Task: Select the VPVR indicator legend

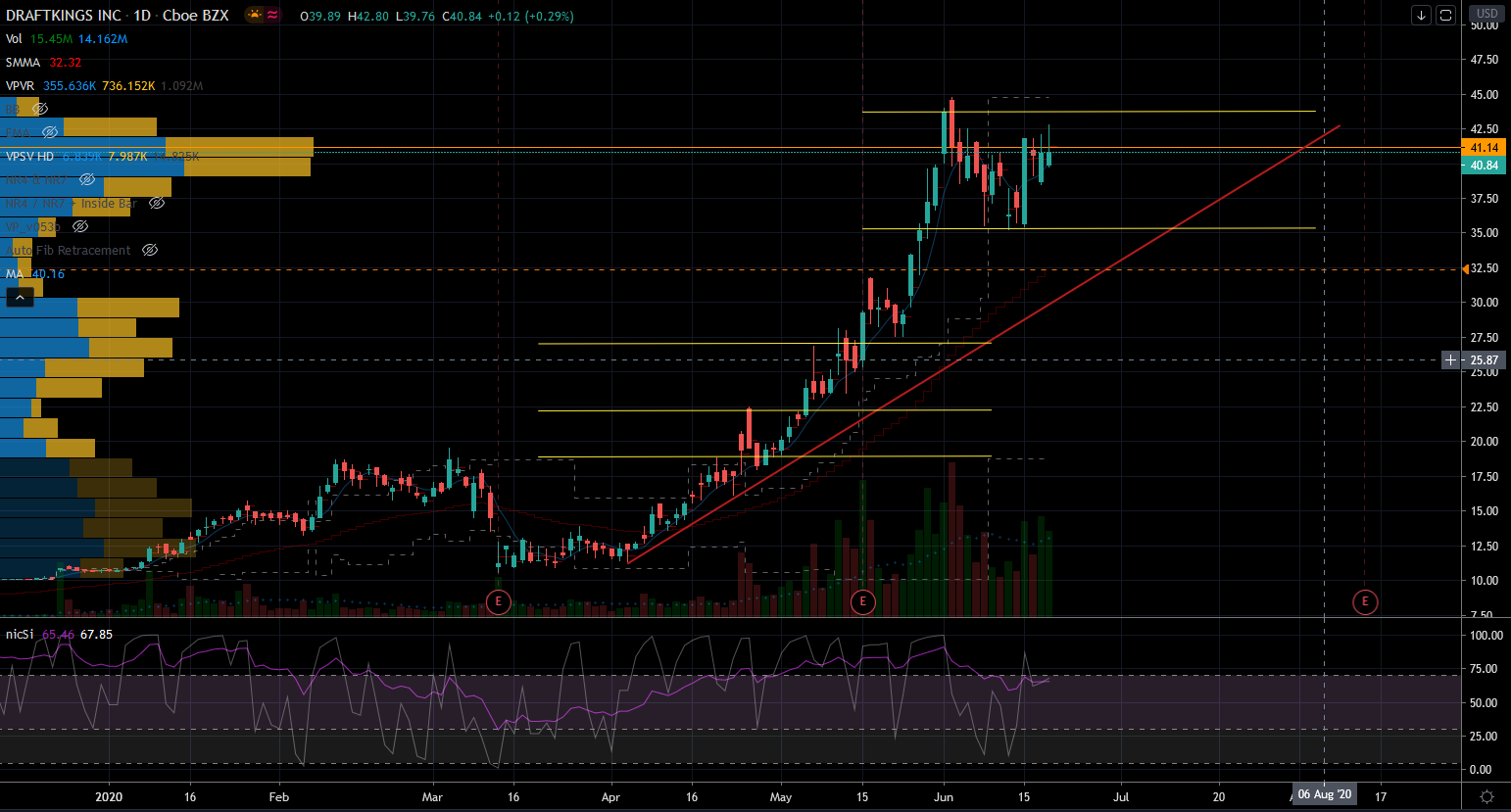Action: point(20,86)
